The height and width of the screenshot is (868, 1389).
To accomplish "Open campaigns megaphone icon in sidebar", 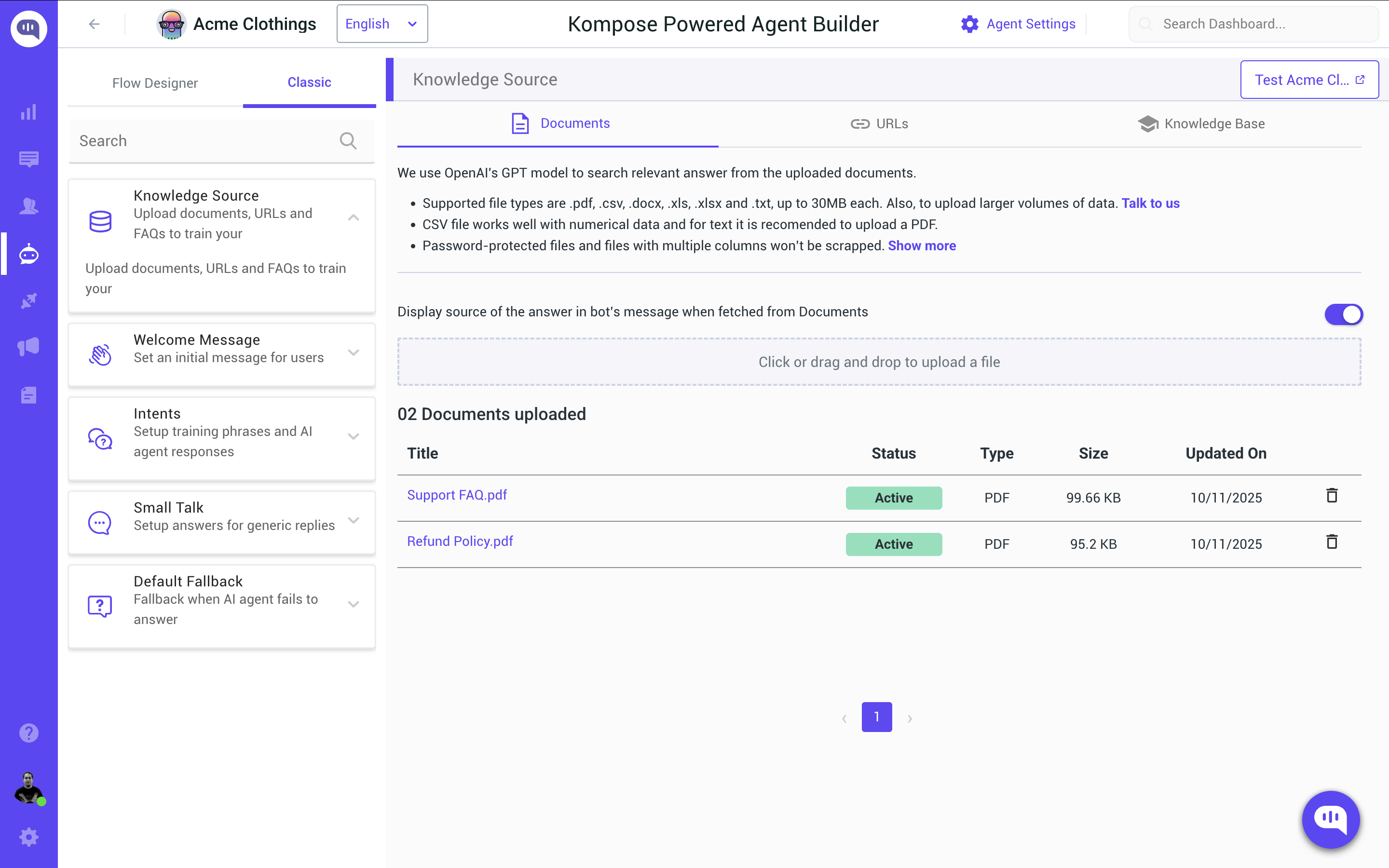I will (29, 347).
